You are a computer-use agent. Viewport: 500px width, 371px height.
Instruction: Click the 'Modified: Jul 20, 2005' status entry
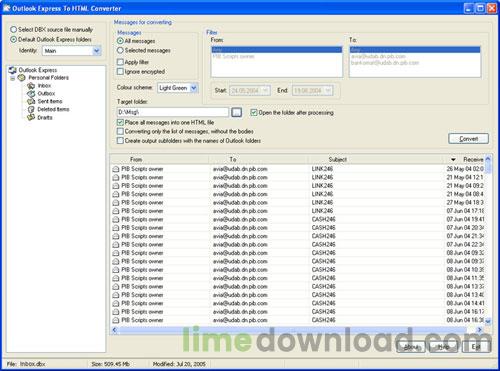[x=179, y=364]
